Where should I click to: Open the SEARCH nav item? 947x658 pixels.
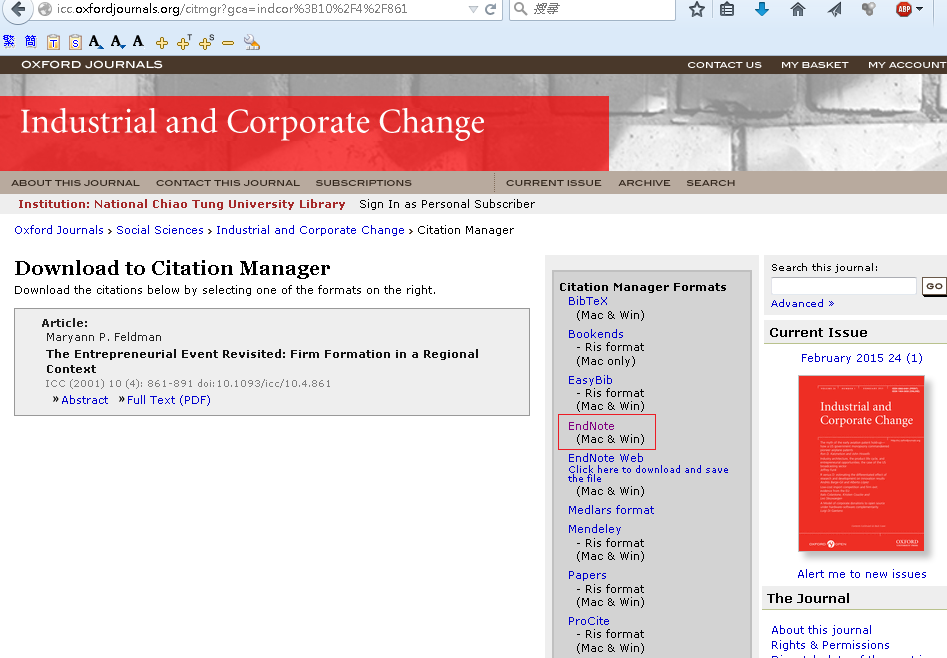[711, 182]
